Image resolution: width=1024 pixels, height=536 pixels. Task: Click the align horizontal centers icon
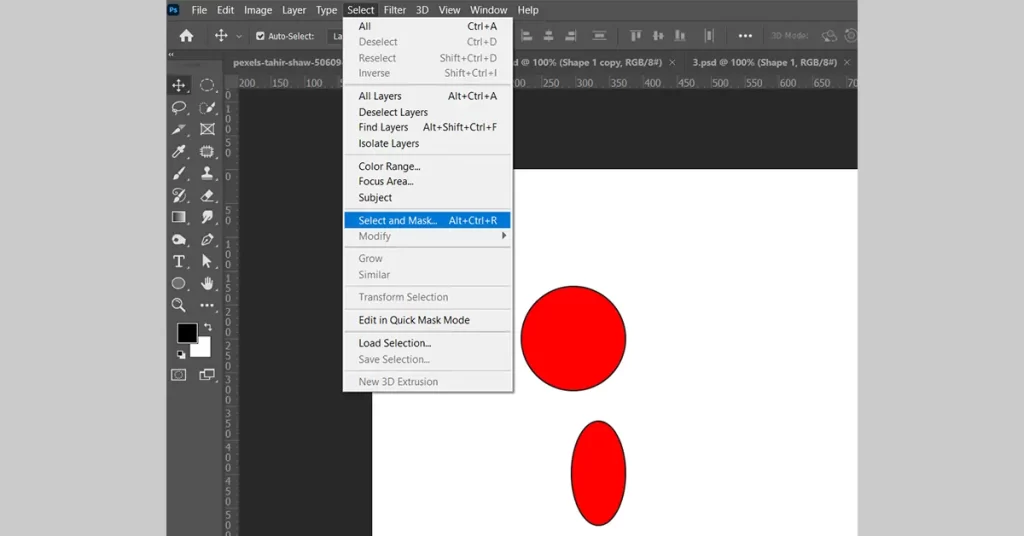point(549,36)
